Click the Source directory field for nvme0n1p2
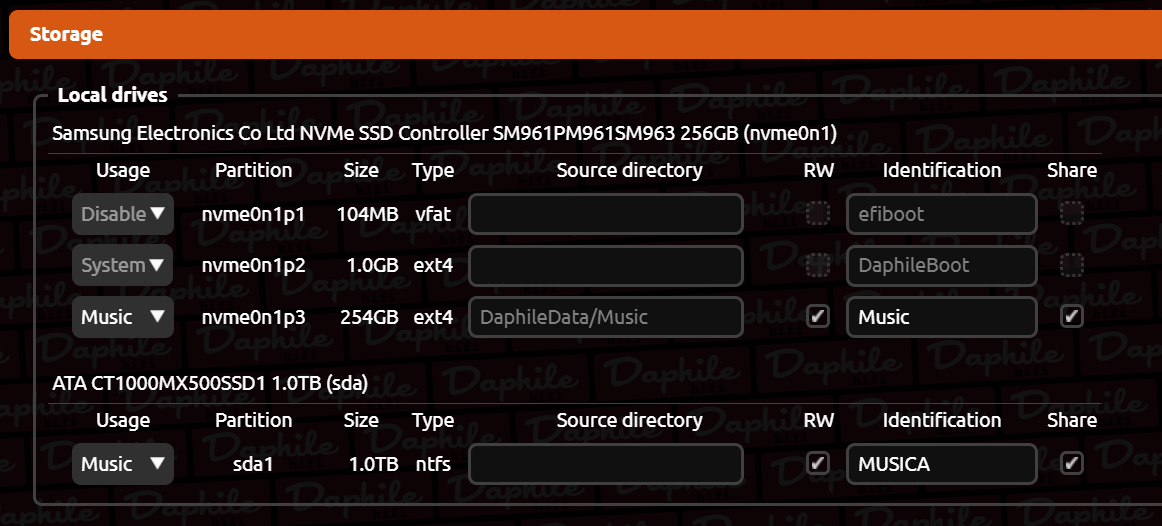This screenshot has width=1162, height=526. click(605, 265)
